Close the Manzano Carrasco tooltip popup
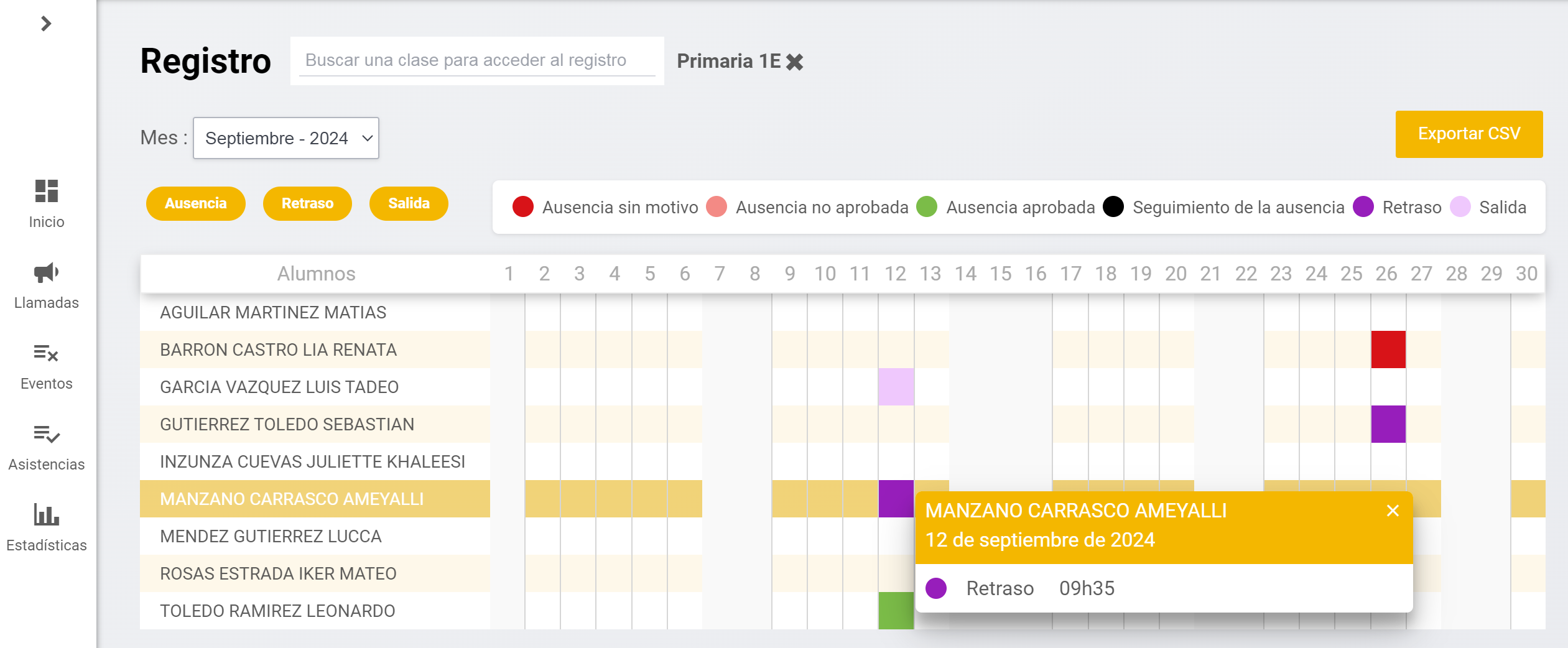 pyautogui.click(x=1391, y=511)
